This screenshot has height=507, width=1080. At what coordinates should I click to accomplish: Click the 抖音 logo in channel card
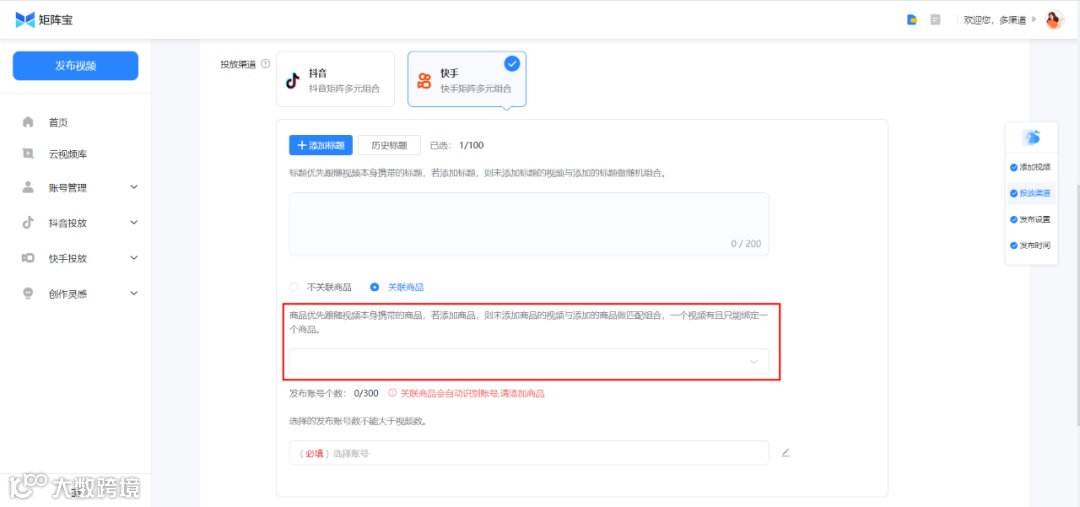[293, 81]
